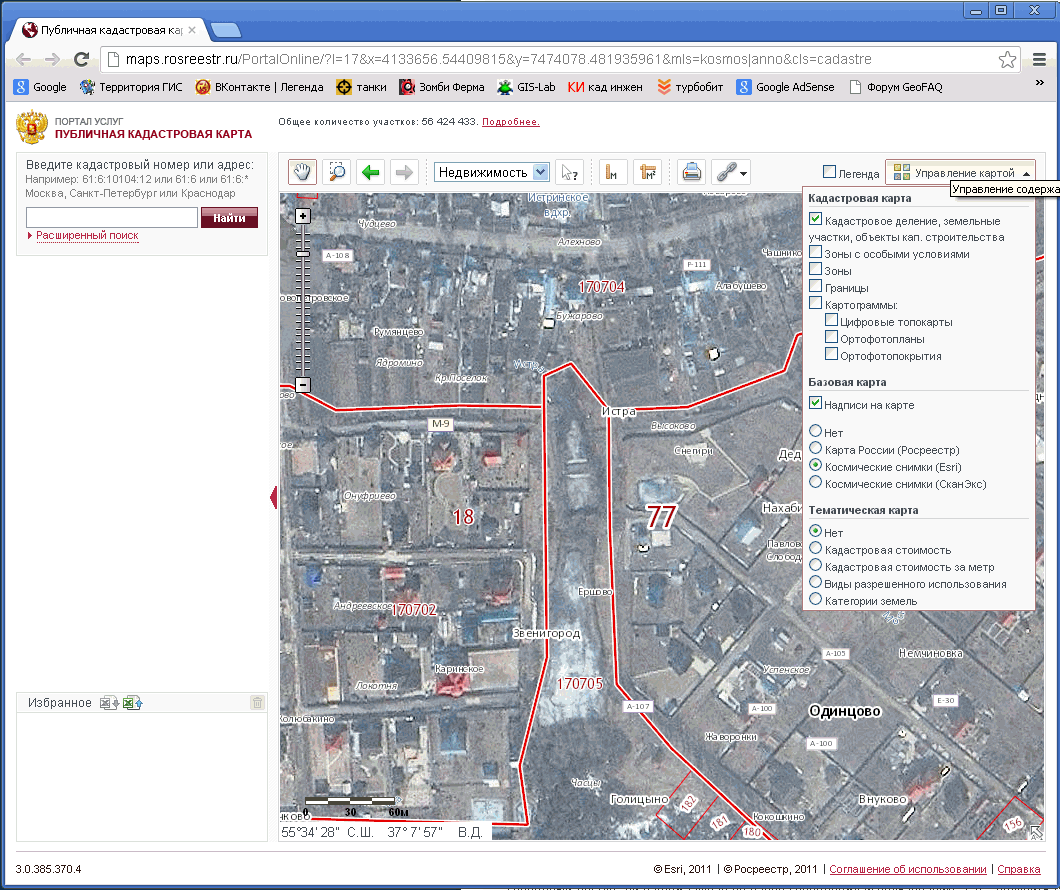Expand the link tool dropdown arrow
1060x890 pixels.
tap(744, 173)
